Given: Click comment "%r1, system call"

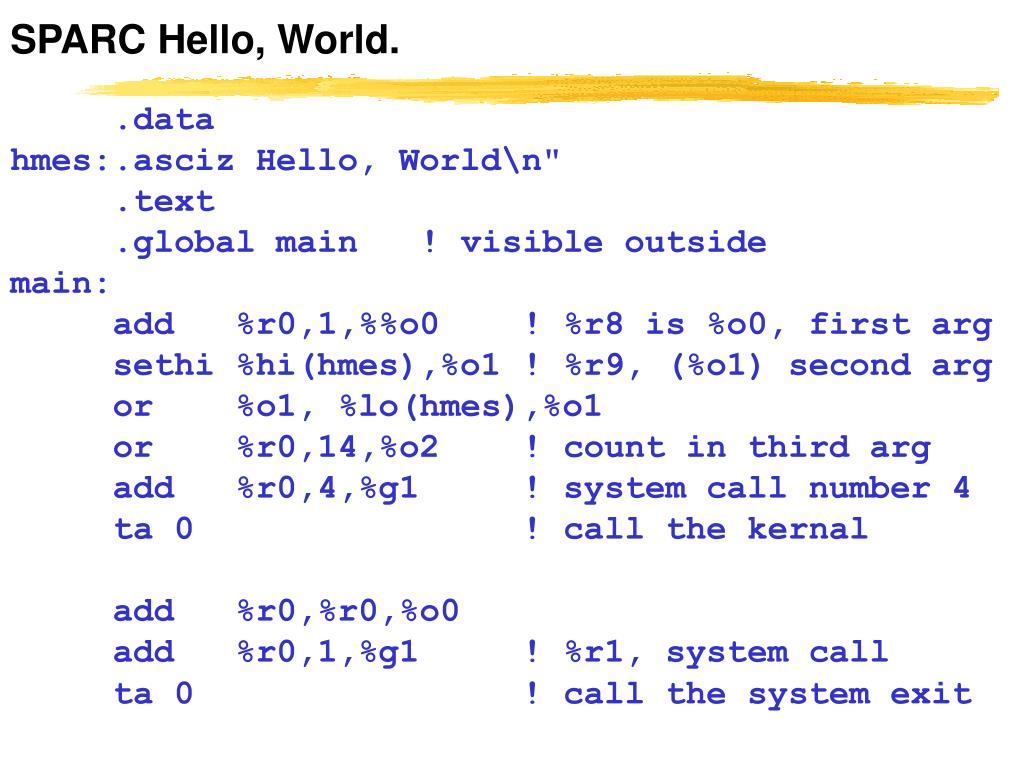Looking at the screenshot, I should click(726, 653).
